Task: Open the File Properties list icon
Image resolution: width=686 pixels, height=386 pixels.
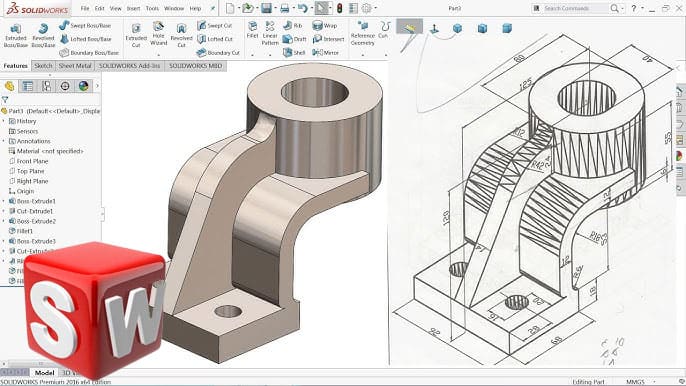Action: point(353,8)
